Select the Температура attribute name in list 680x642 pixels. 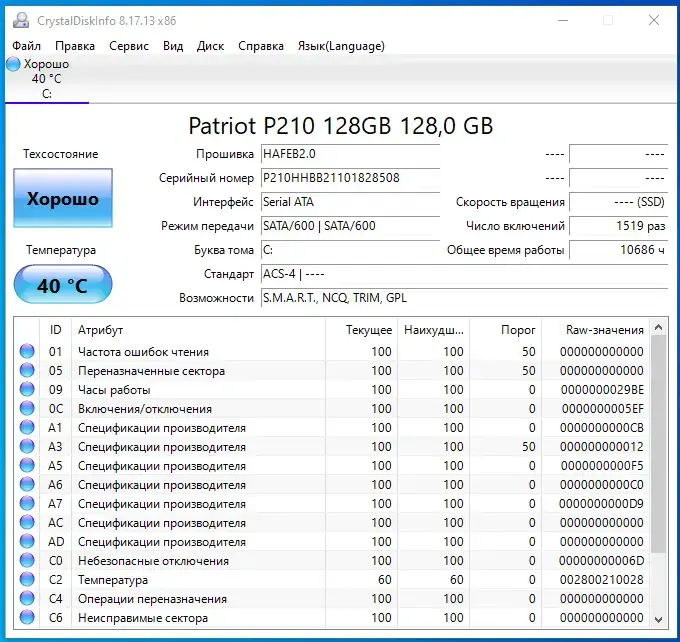[113, 580]
